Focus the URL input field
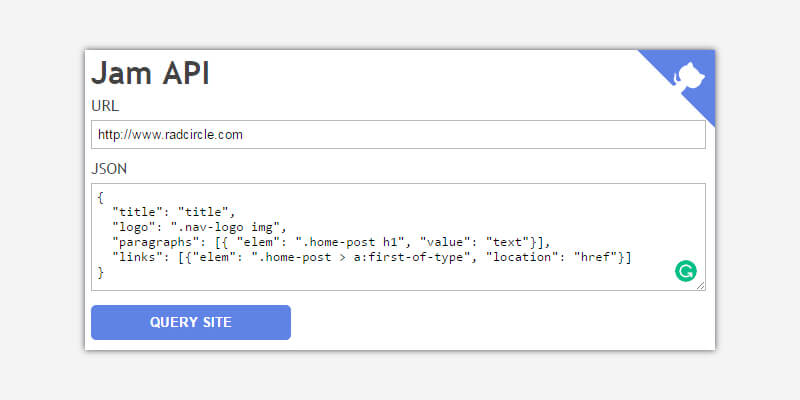The image size is (800, 400). 398,134
